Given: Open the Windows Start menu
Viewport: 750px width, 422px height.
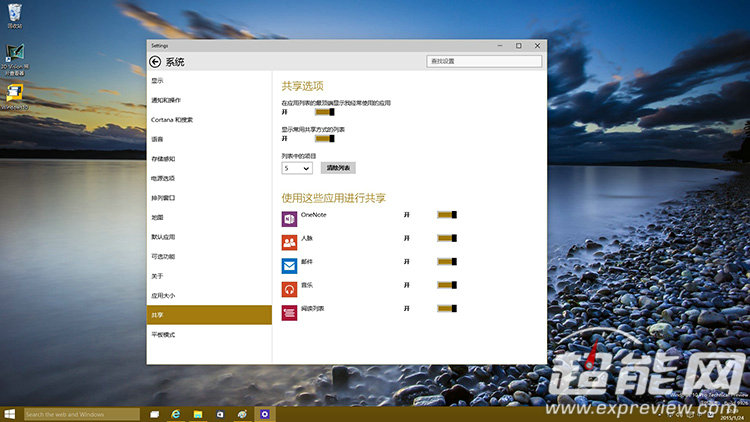Looking at the screenshot, I should pyautogui.click(x=10, y=413).
